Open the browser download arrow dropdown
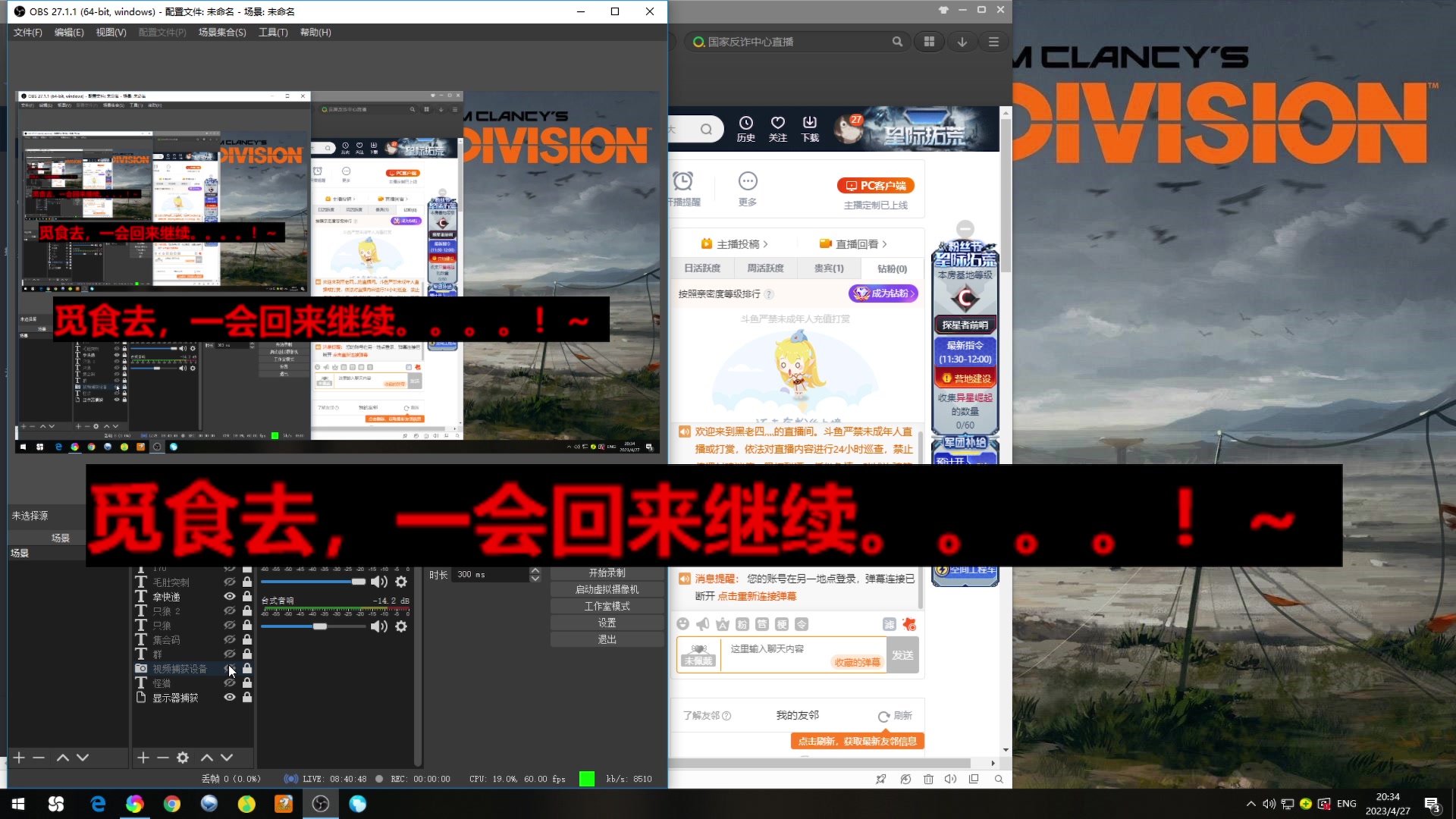 962,42
